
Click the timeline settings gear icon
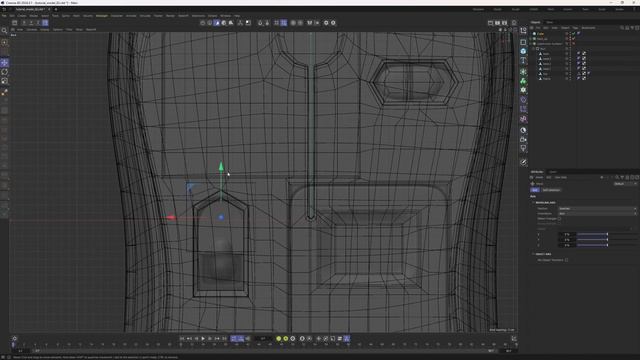[x=15, y=338]
